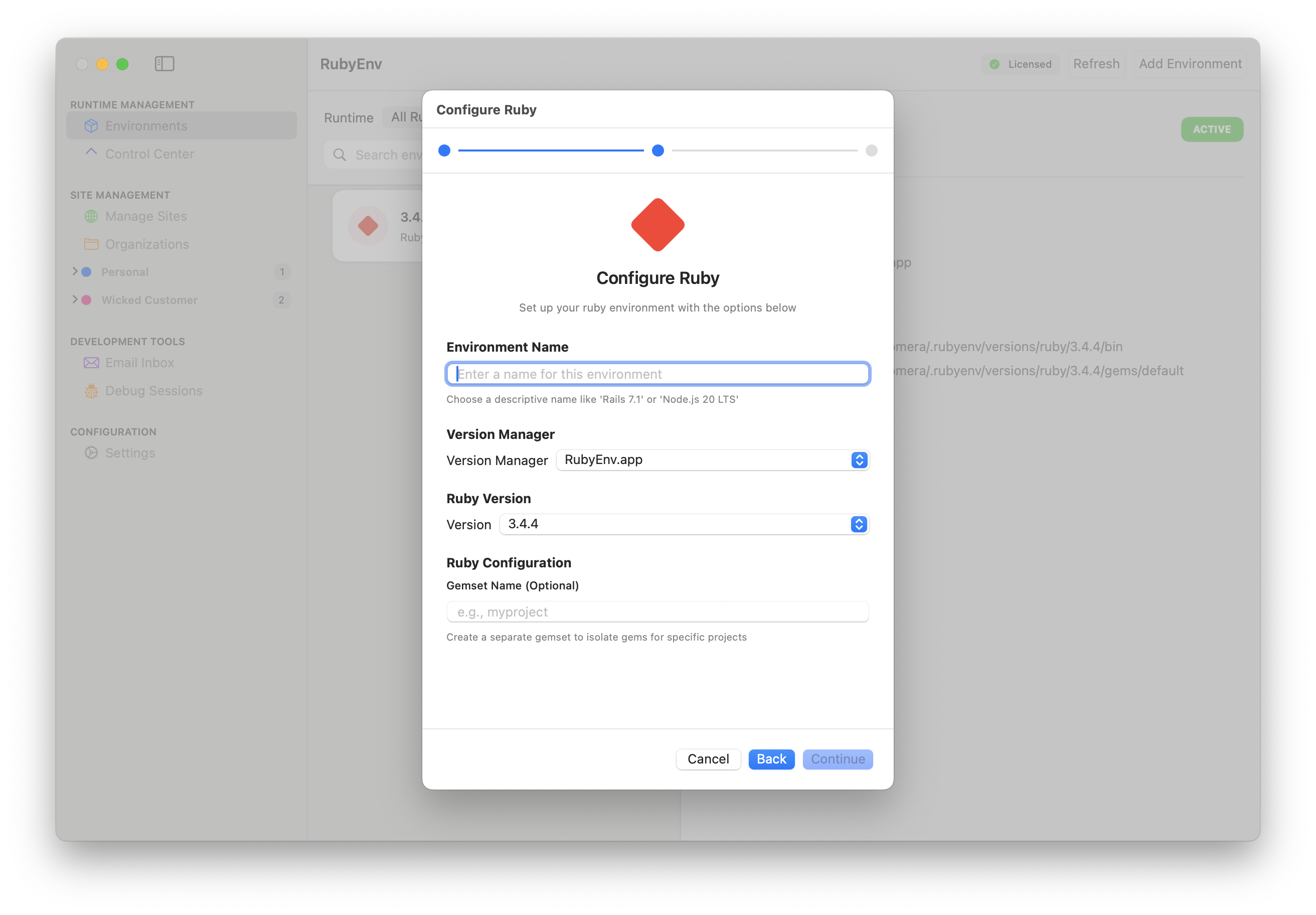Click the RubyEnv window title
The height and width of the screenshot is (915, 1316).
(x=351, y=64)
